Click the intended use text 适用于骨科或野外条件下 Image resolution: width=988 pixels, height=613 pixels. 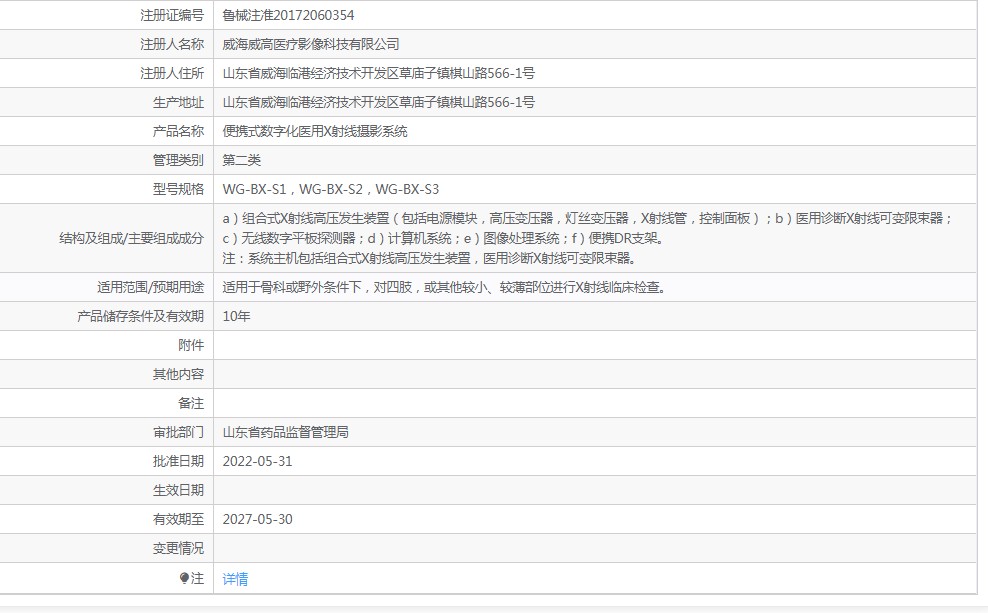445,287
